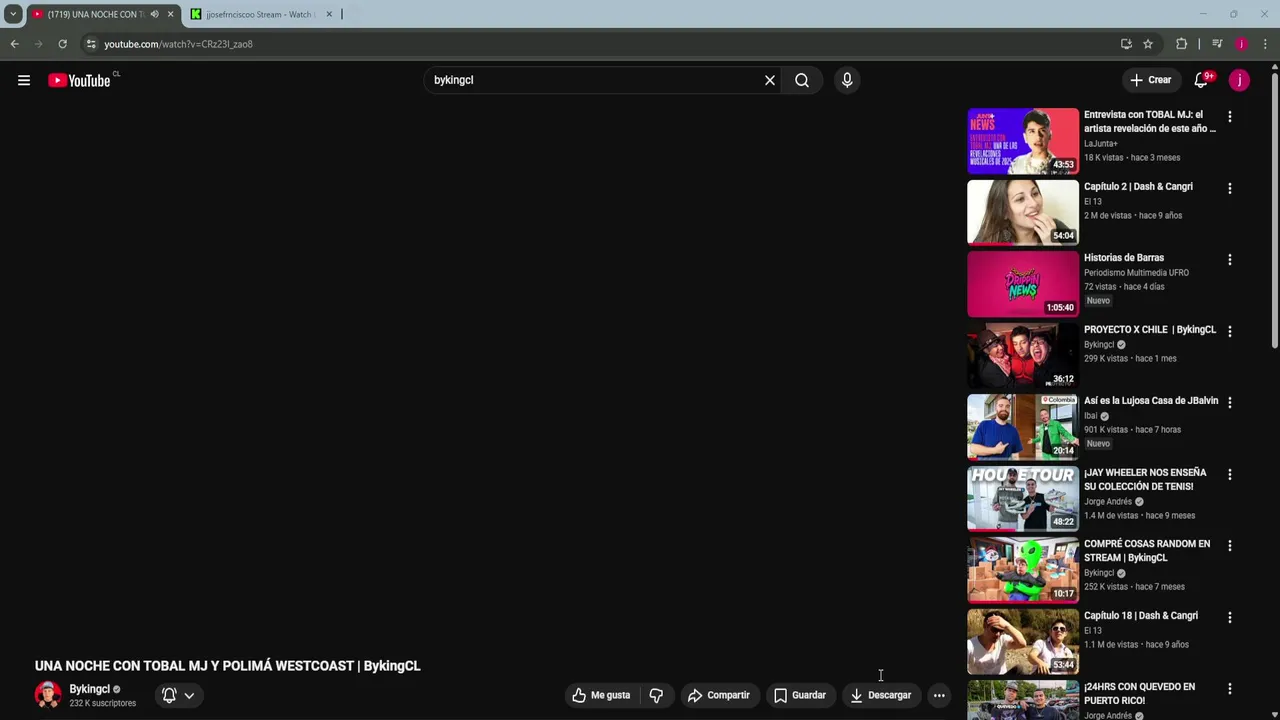Image resolution: width=1280 pixels, height=720 pixels.
Task: Mute the YouTube tab via speaker icon
Action: 154,14
